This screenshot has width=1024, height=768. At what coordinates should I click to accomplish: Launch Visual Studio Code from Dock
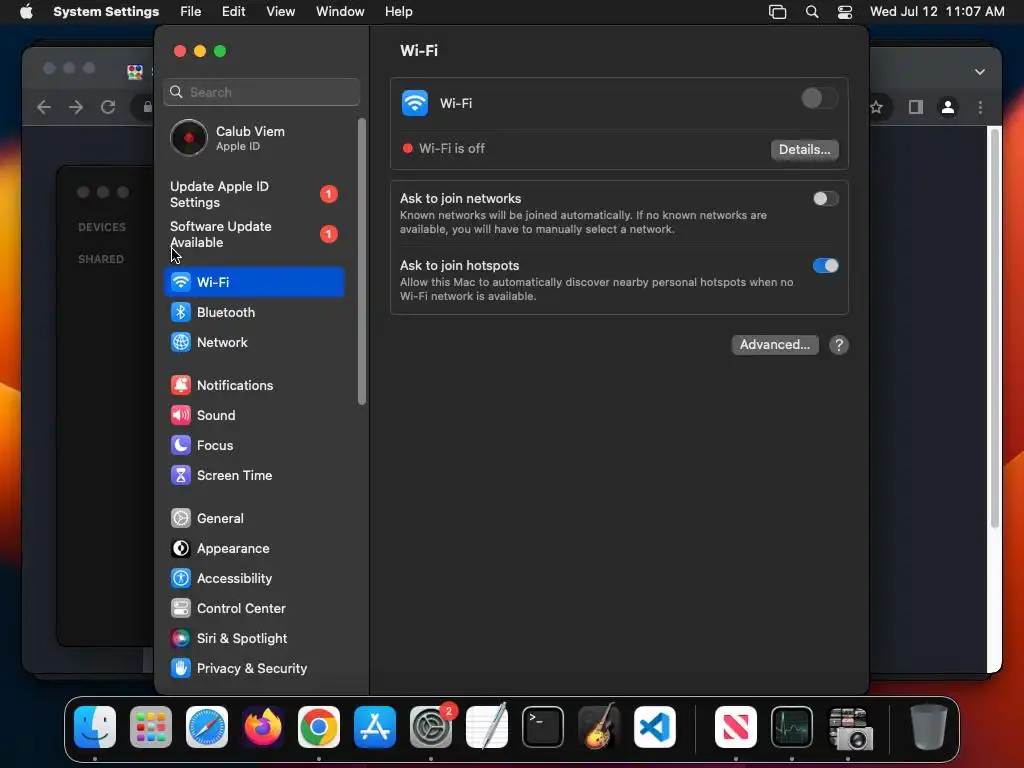[x=655, y=727]
